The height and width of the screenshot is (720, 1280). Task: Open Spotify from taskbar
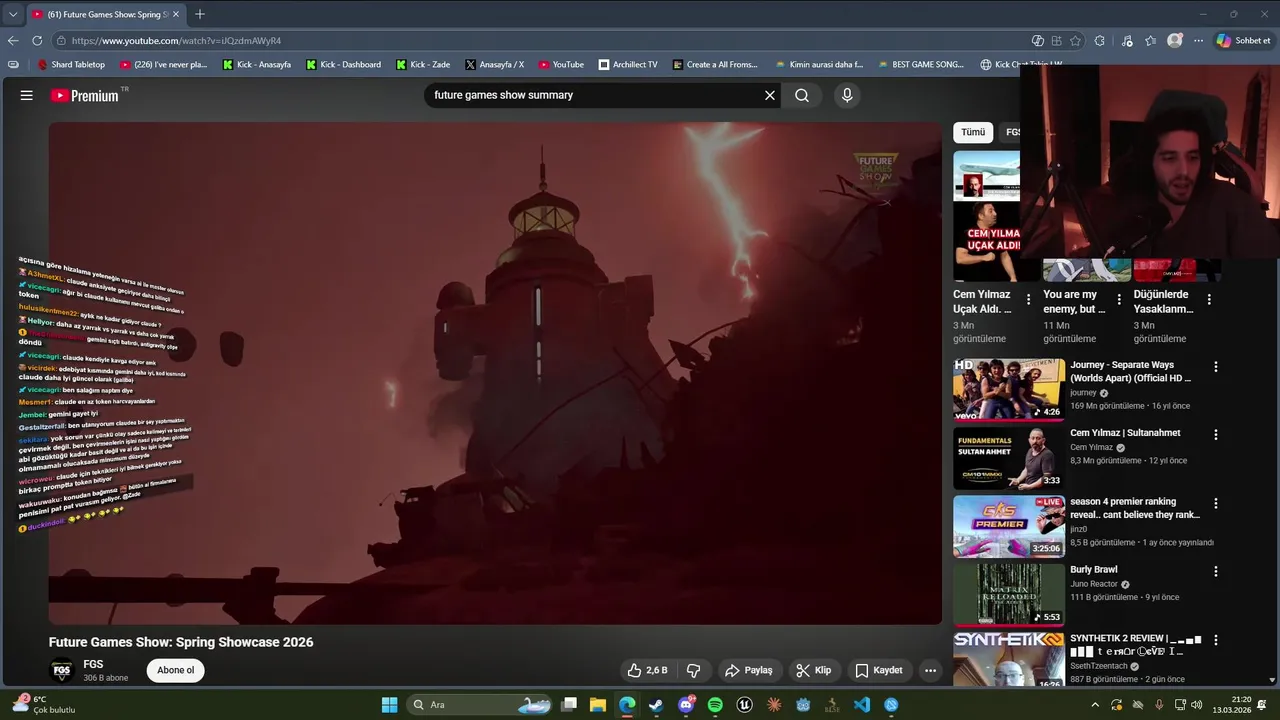[x=715, y=705]
